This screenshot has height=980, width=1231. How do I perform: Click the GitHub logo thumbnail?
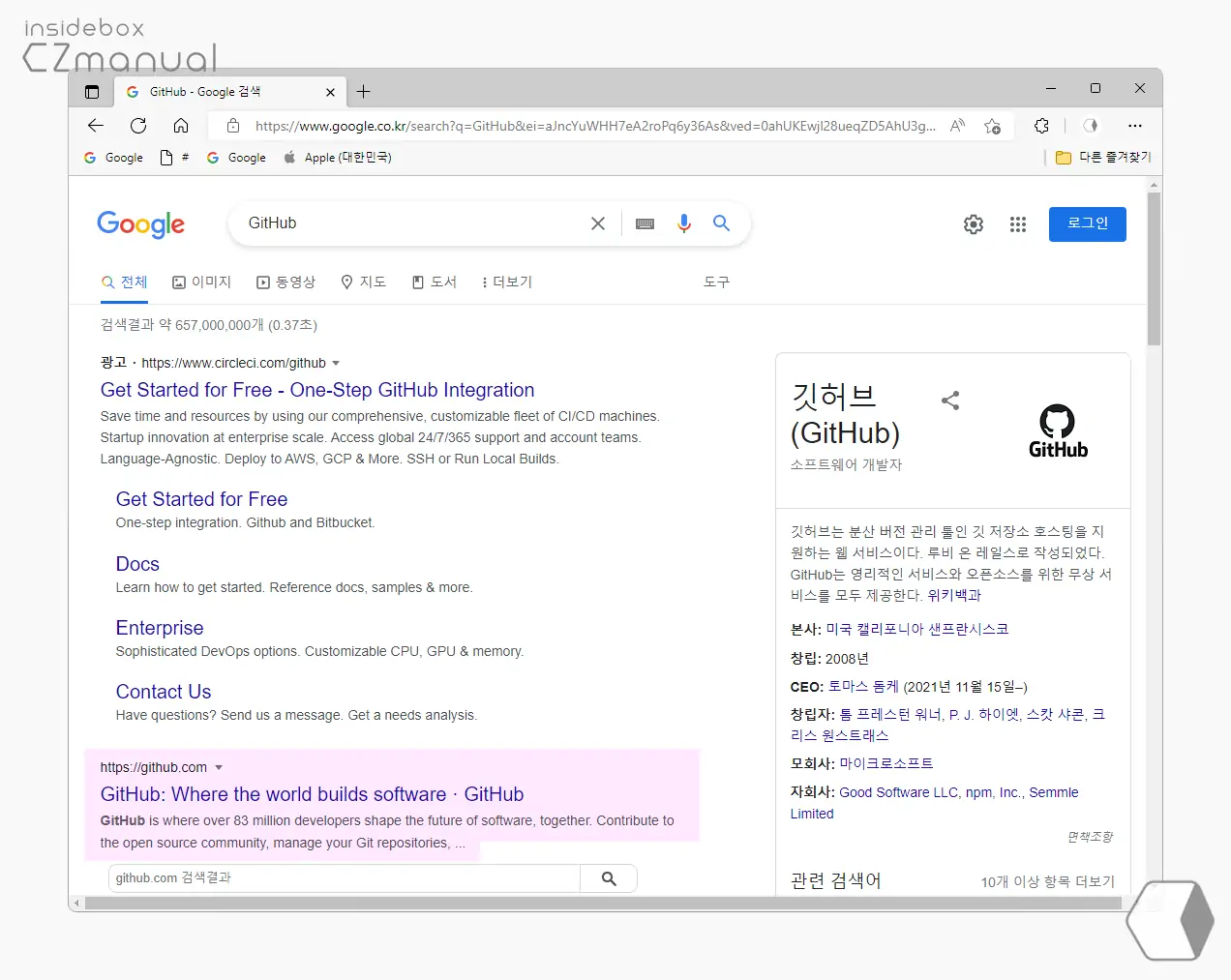point(1058,431)
